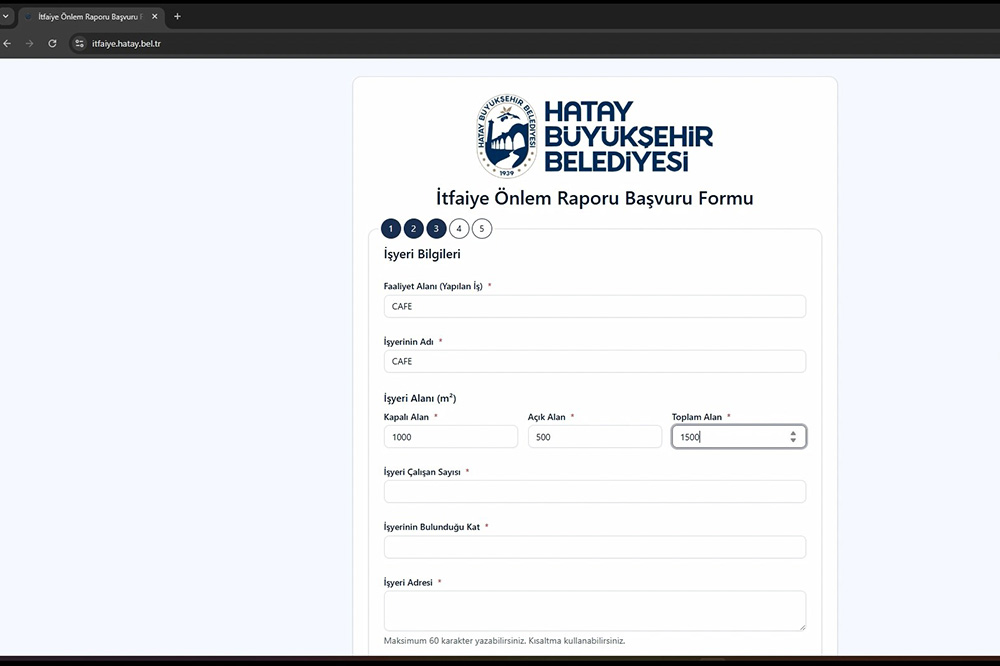Focus the Kapalı Alan field
Viewport: 1000px width, 666px height.
(450, 437)
